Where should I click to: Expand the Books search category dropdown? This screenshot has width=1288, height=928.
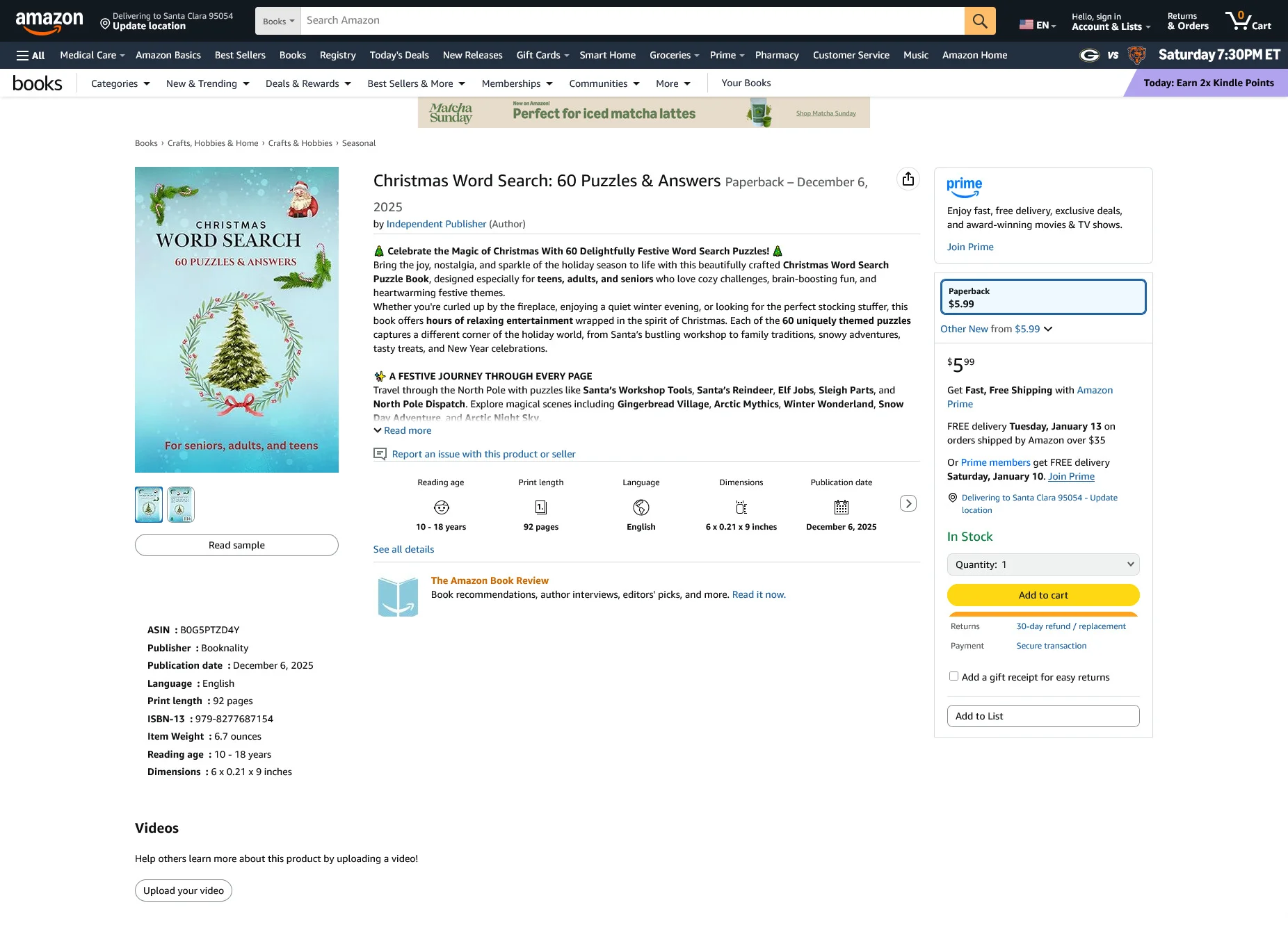click(278, 21)
